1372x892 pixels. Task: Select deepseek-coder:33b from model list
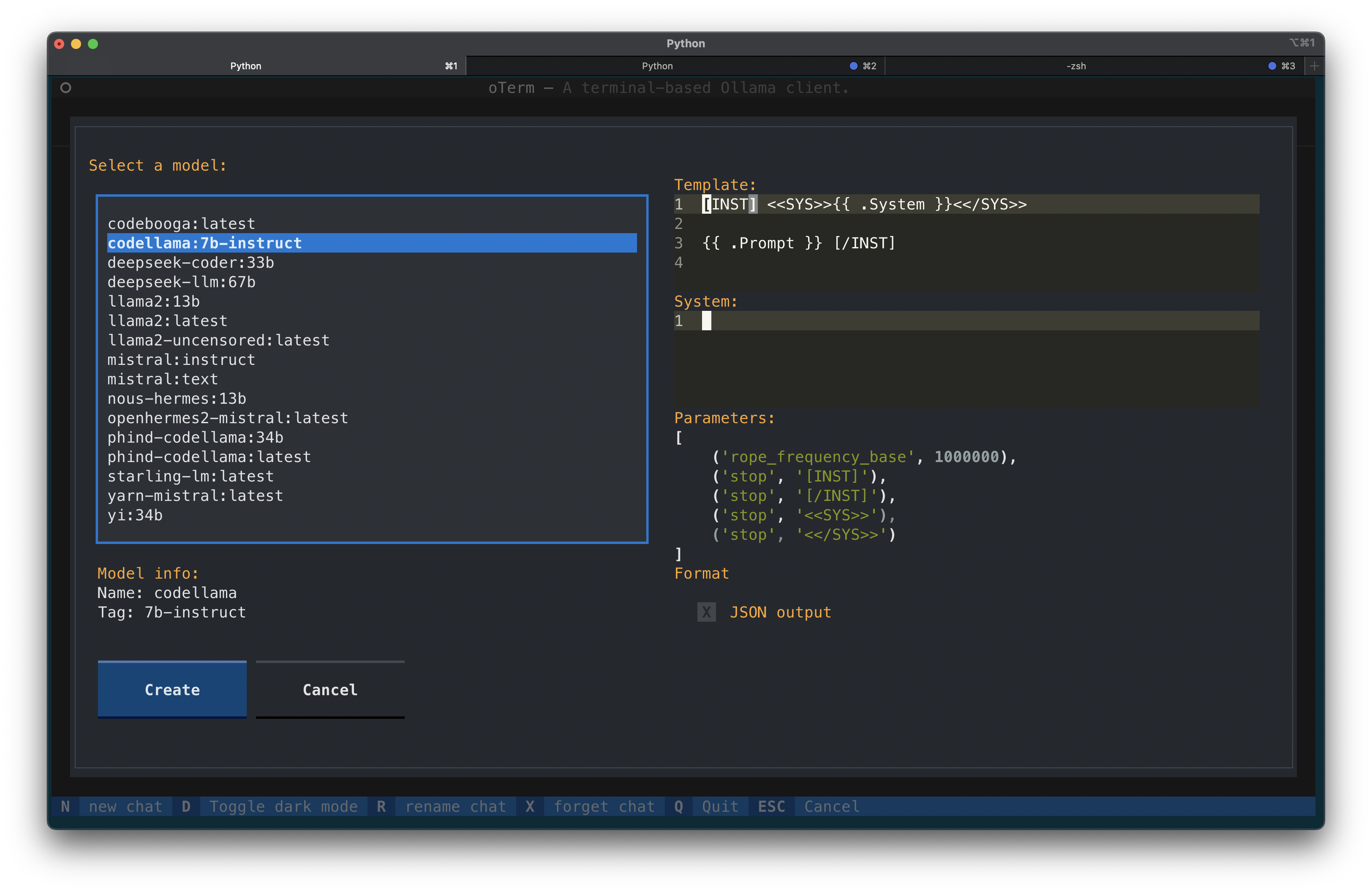click(x=190, y=262)
